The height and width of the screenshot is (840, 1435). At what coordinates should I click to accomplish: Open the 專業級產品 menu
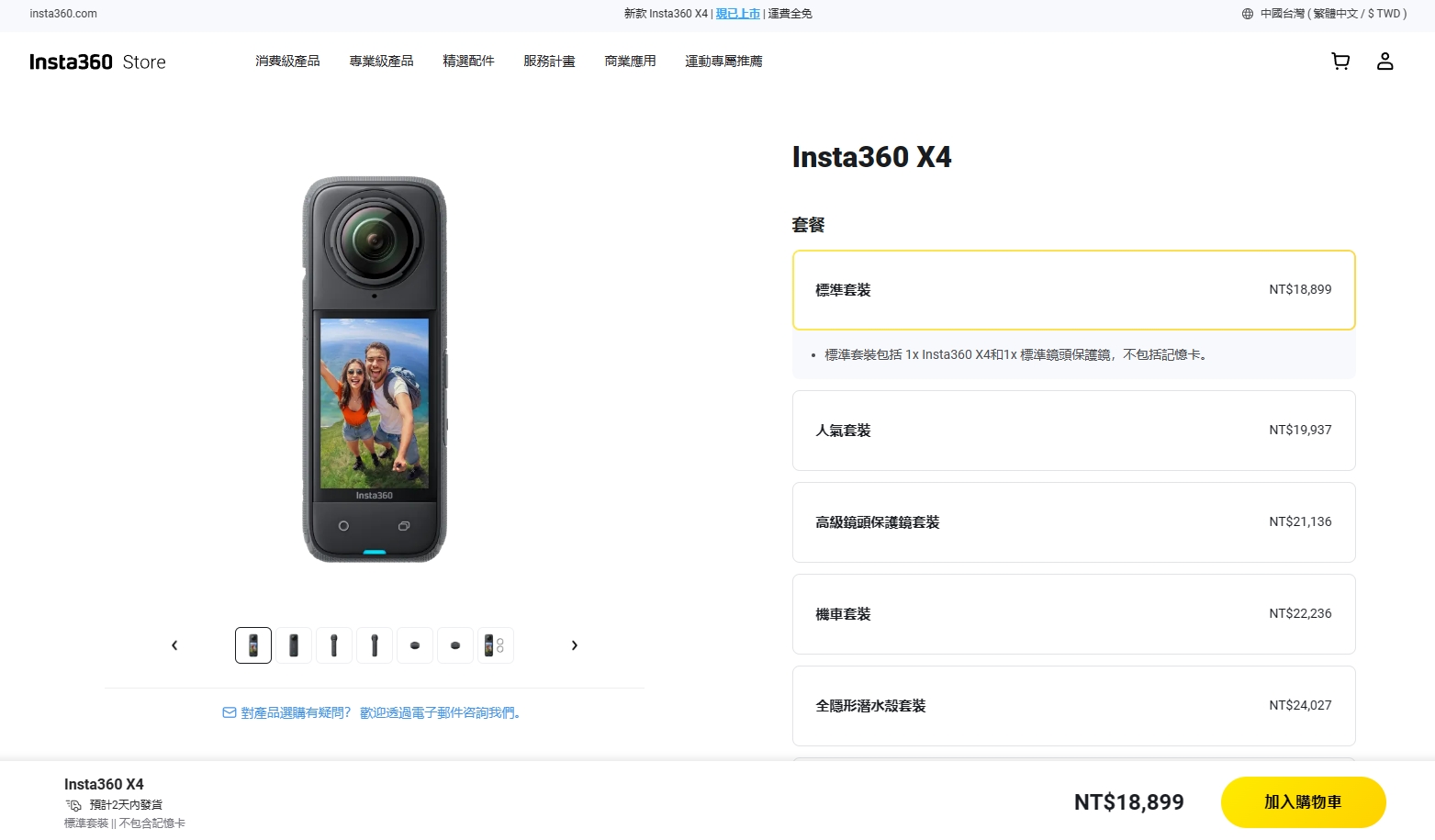(381, 62)
